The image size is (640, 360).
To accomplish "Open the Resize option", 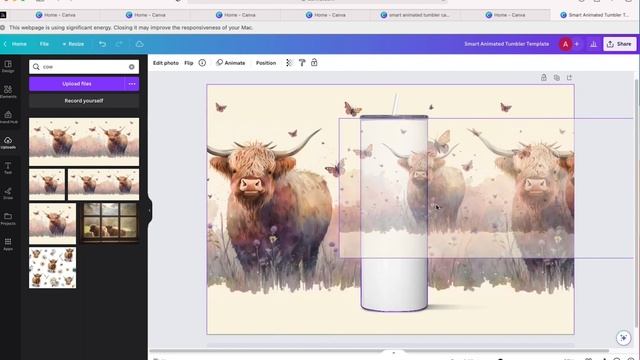I will tap(73, 44).
